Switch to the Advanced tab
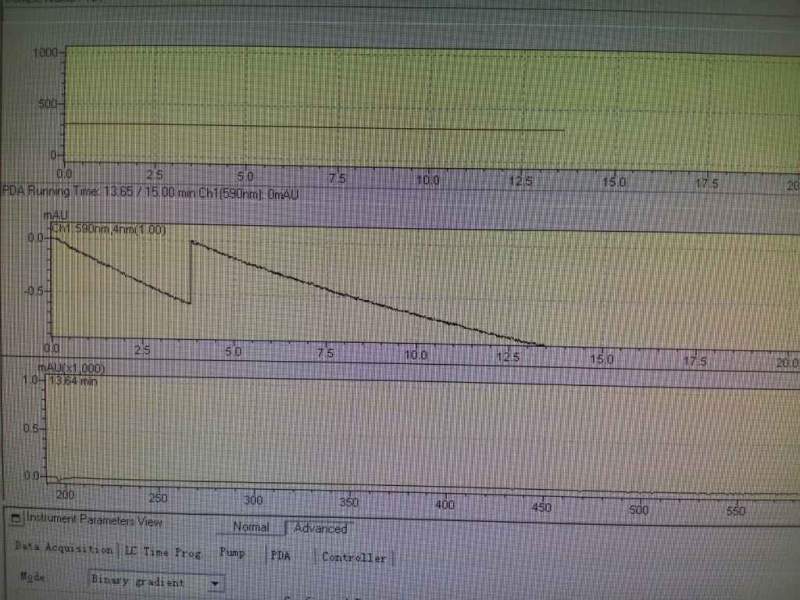Image resolution: width=800 pixels, height=600 pixels. pyautogui.click(x=320, y=529)
